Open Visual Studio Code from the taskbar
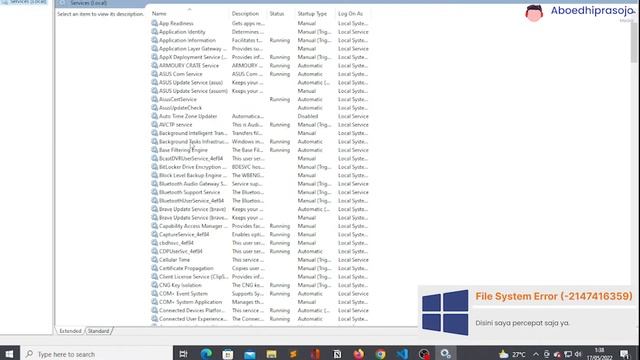 402,354
